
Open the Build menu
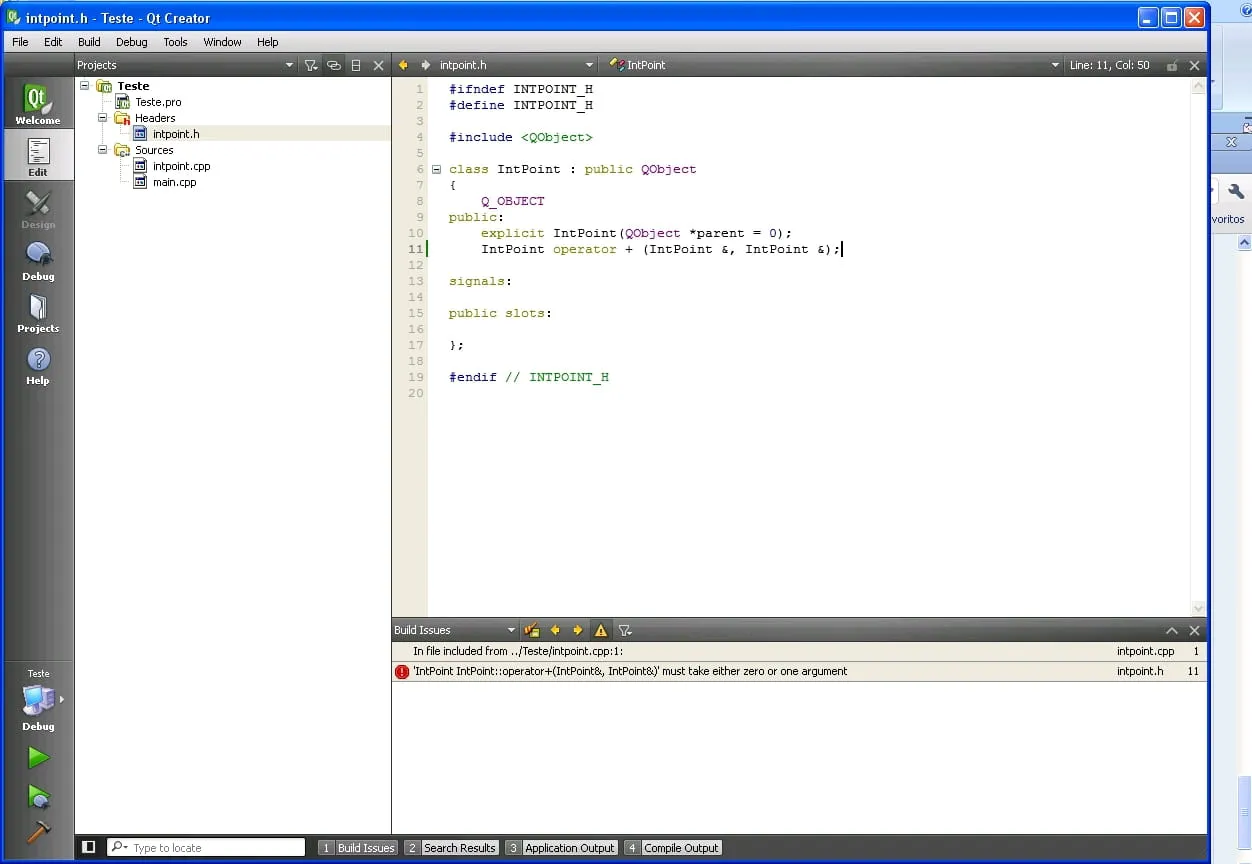tap(89, 42)
